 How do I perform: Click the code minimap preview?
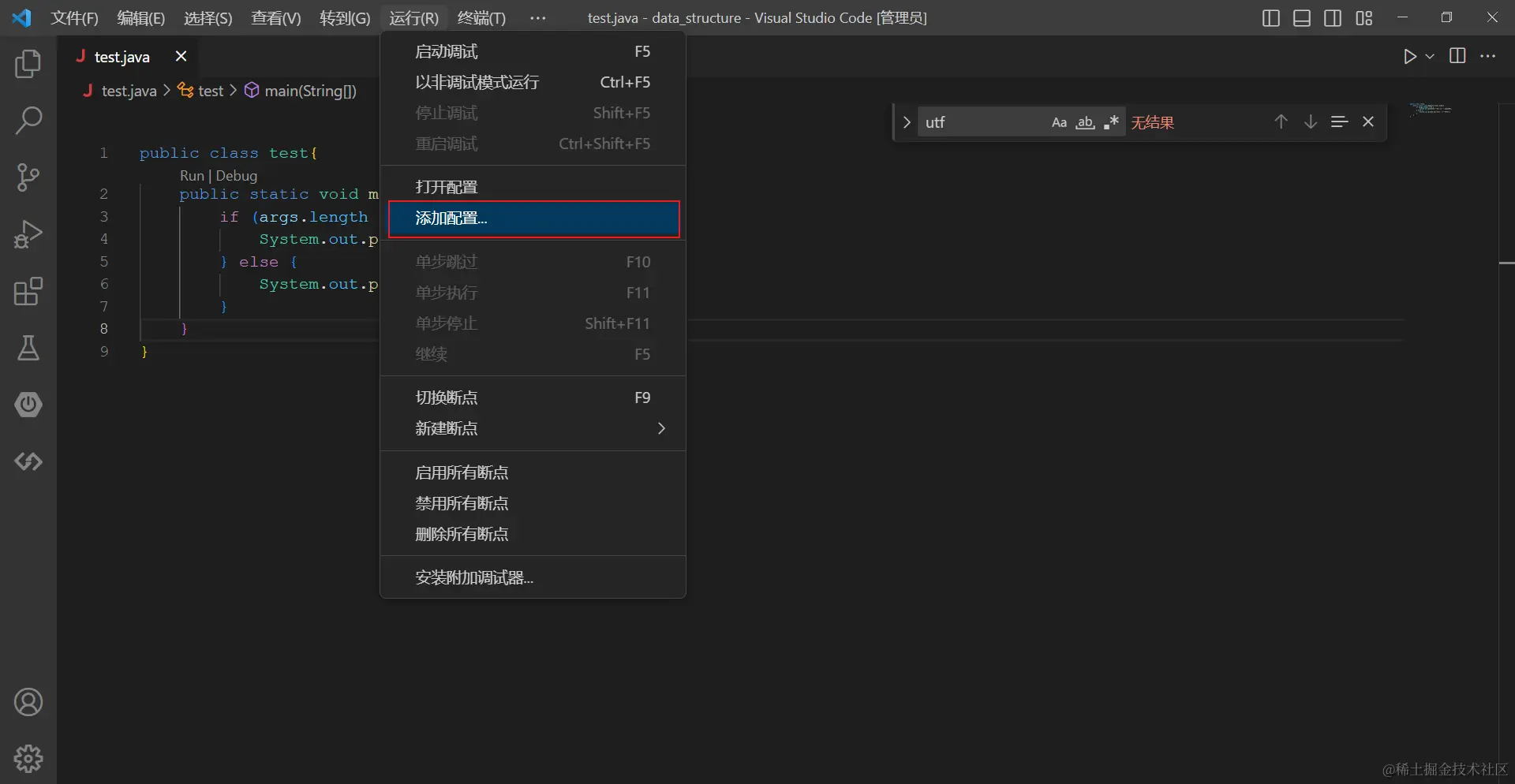point(1431,109)
